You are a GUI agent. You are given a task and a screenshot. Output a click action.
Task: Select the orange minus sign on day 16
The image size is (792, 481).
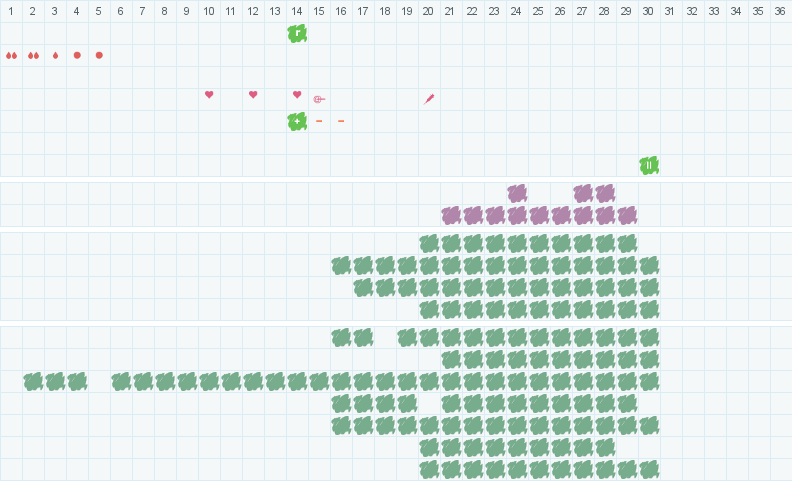pyautogui.click(x=341, y=121)
